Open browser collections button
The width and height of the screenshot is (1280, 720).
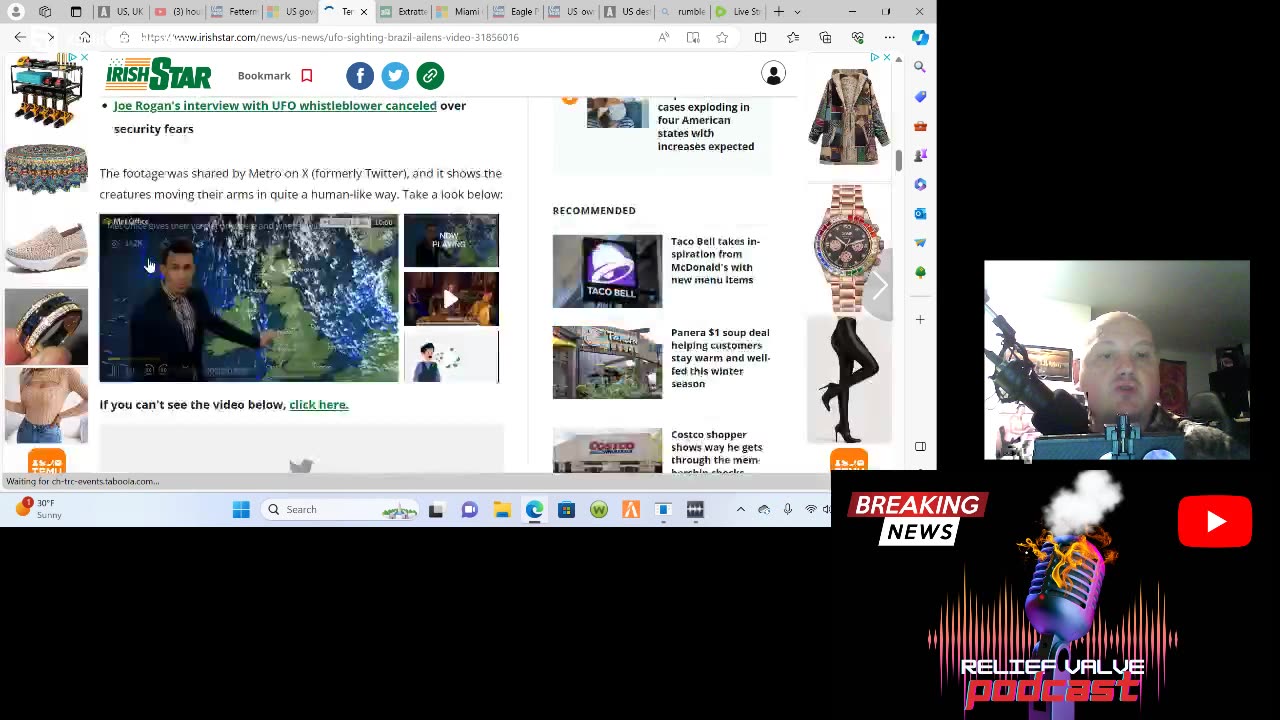(x=825, y=37)
